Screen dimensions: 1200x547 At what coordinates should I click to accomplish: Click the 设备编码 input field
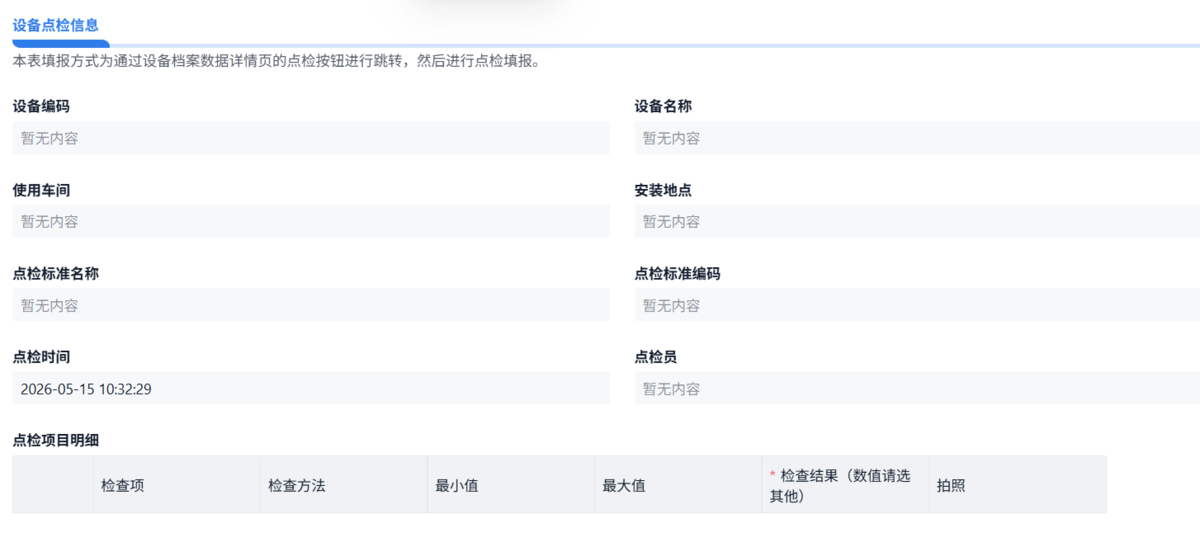(x=311, y=138)
